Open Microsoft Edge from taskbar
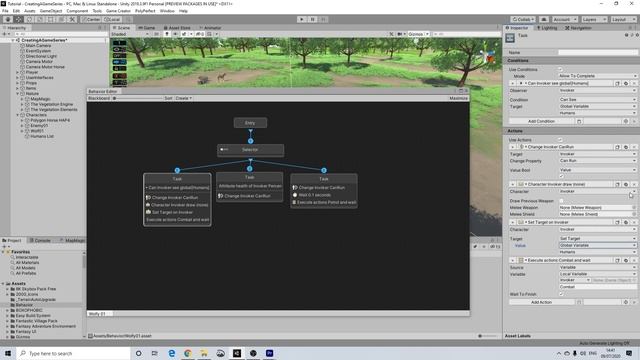Image resolution: width=640 pixels, height=360 pixels. coord(171,353)
